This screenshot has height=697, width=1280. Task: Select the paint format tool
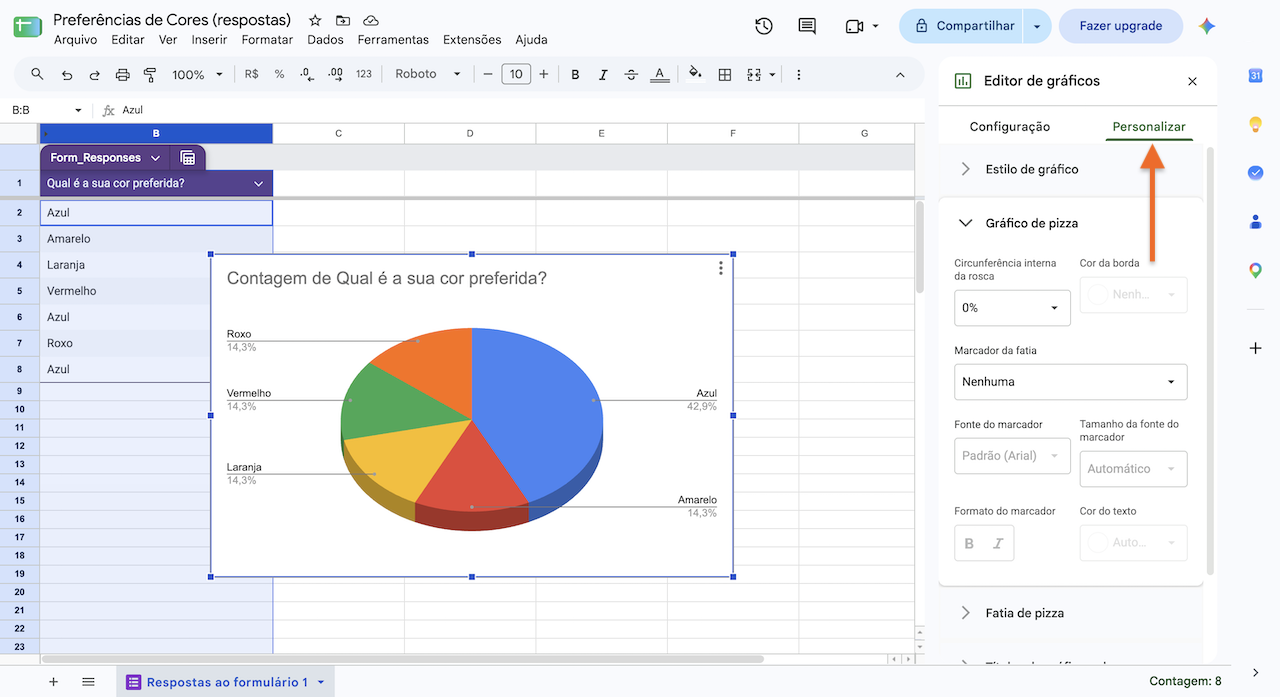pos(151,74)
